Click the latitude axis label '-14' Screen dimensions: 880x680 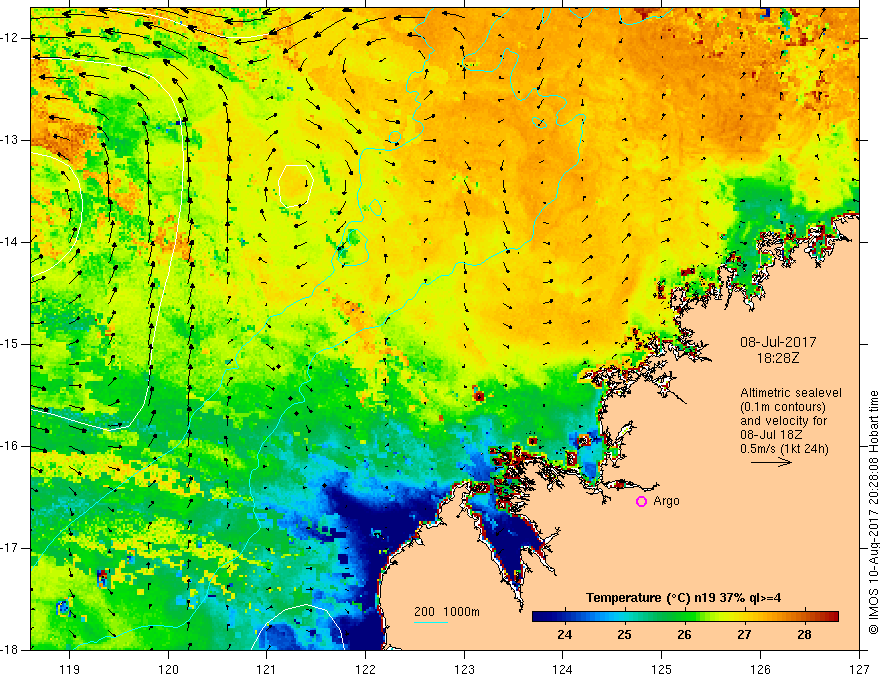point(11,242)
